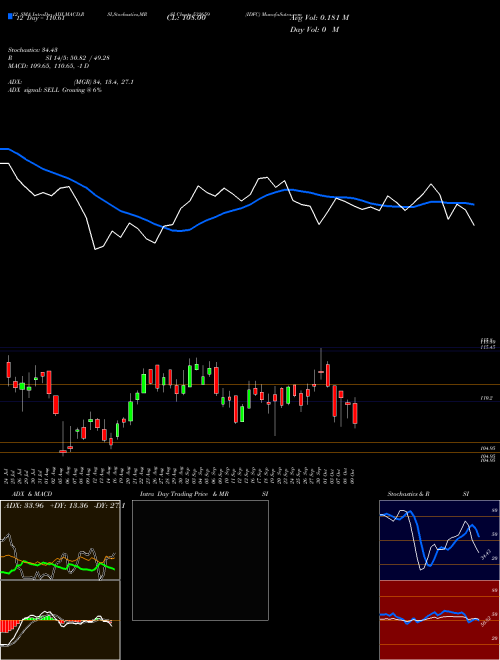Screen dimensions: 500x660
Task: Click the '115.45' price axis label
Action: 488,347
